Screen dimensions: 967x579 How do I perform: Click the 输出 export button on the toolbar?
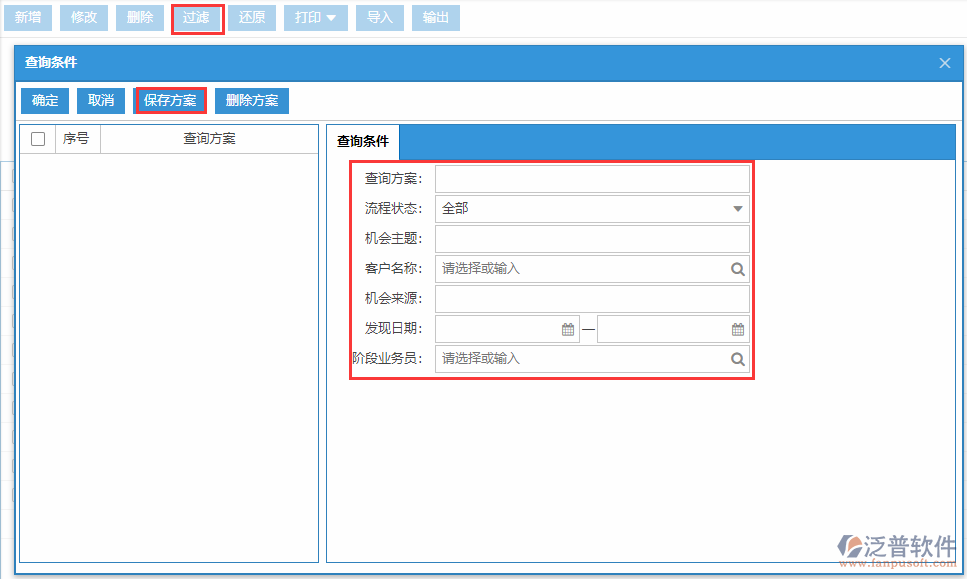[x=435, y=17]
